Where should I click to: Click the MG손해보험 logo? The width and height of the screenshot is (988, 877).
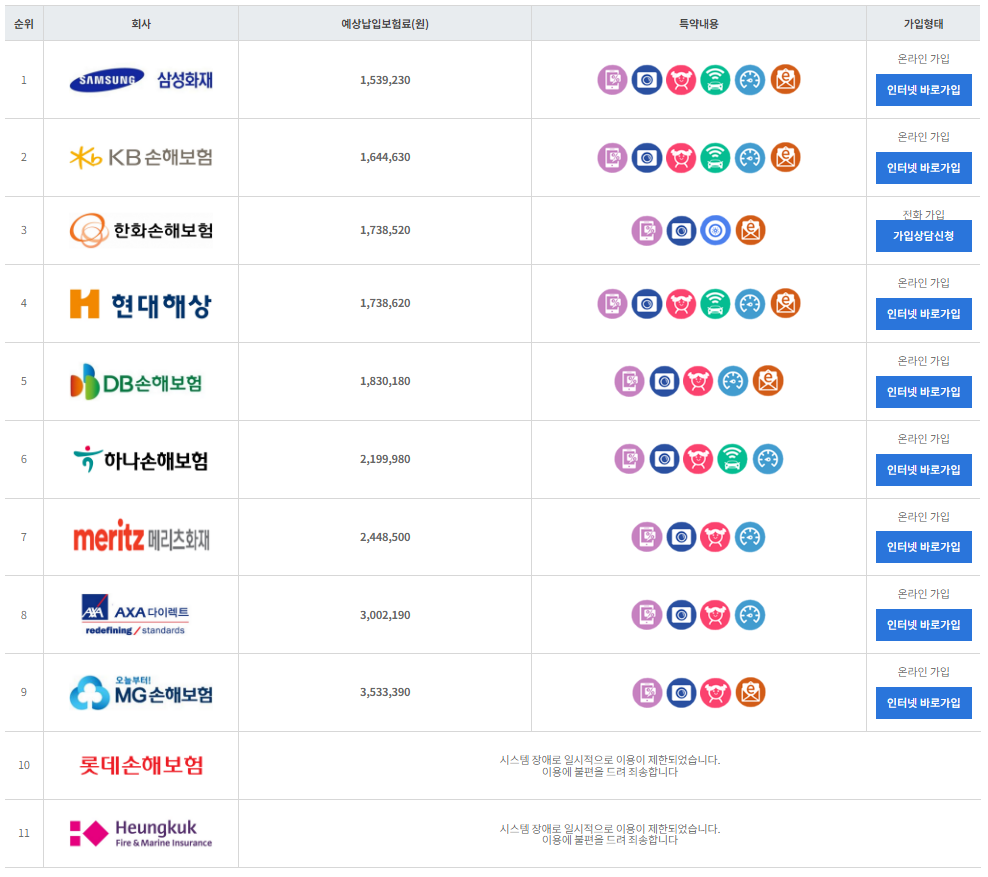[141, 693]
